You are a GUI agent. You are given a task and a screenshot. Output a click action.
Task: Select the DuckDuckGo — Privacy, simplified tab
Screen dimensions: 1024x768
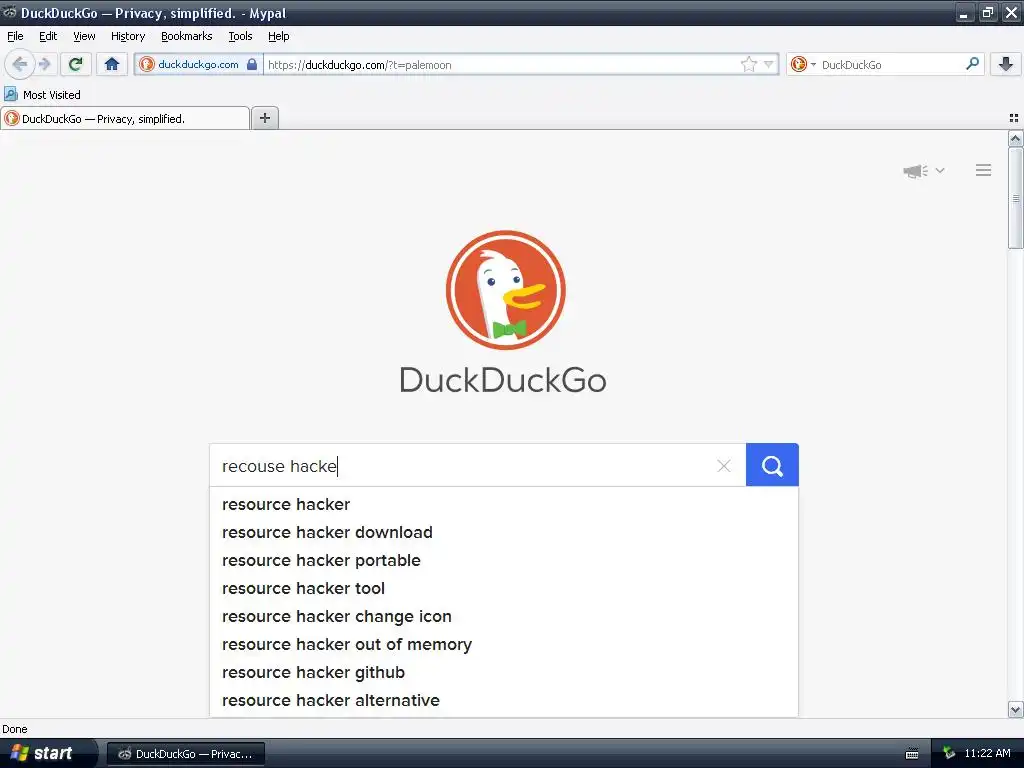(125, 118)
